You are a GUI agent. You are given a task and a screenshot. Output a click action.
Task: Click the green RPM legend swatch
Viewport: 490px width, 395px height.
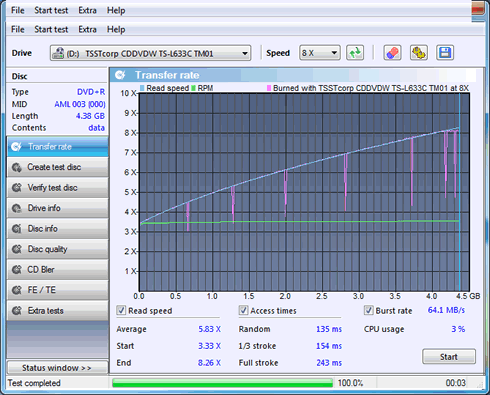pos(193,88)
